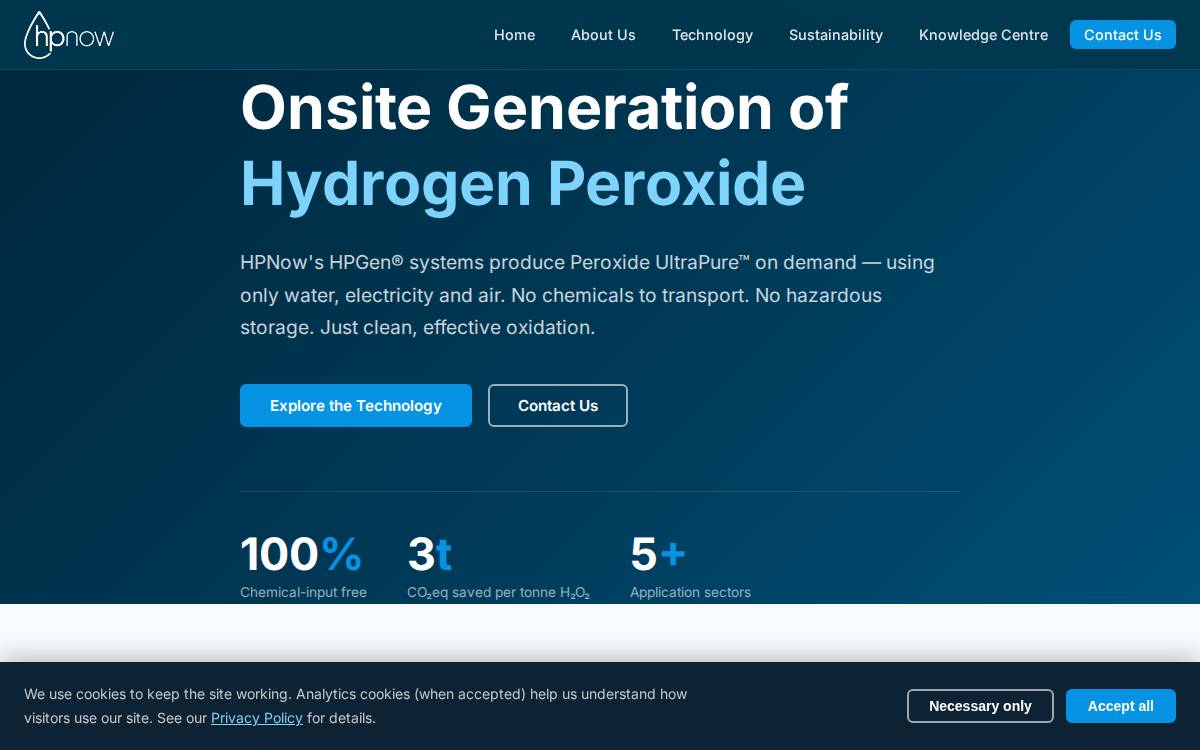Click the CO₂eq saved per tonne label
This screenshot has width=1200, height=750.
point(498,592)
